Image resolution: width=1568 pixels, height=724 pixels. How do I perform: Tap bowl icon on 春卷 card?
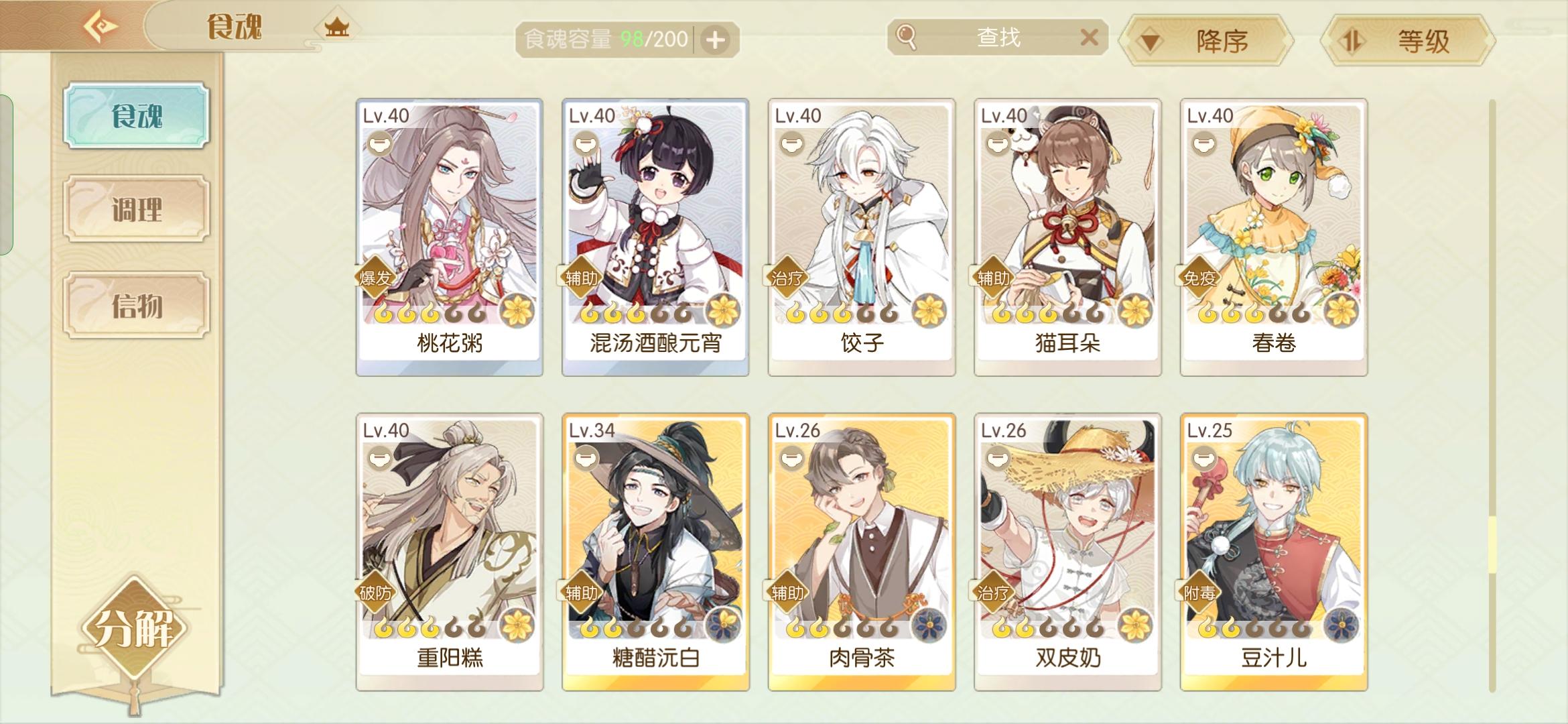coord(1204,143)
